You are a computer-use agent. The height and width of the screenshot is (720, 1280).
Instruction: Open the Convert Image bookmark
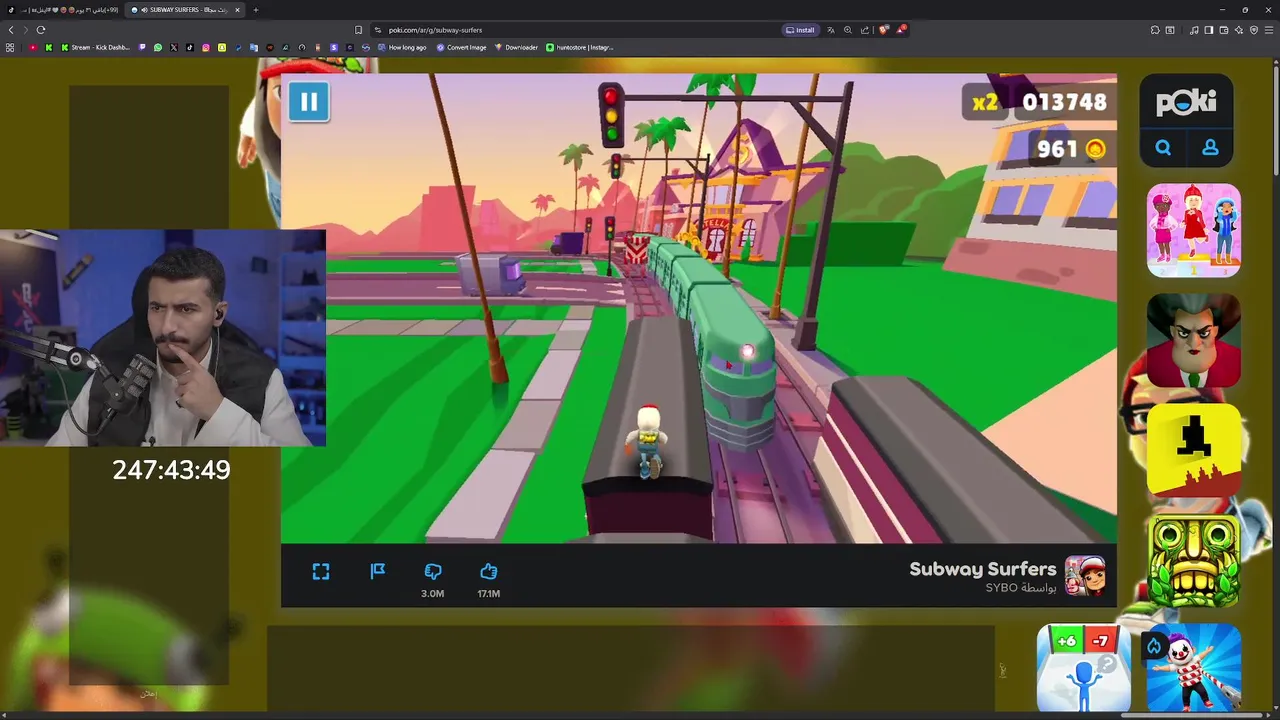tap(461, 47)
